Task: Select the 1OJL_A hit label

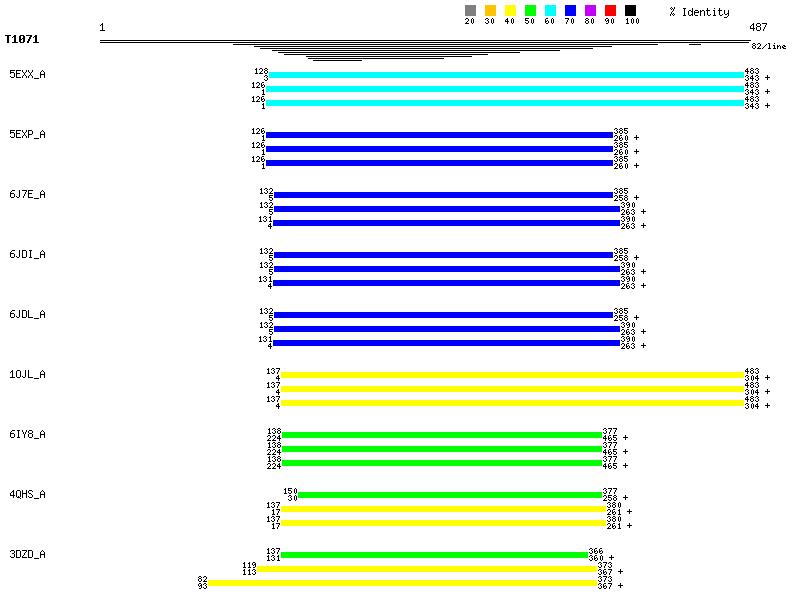Action: 27,374
